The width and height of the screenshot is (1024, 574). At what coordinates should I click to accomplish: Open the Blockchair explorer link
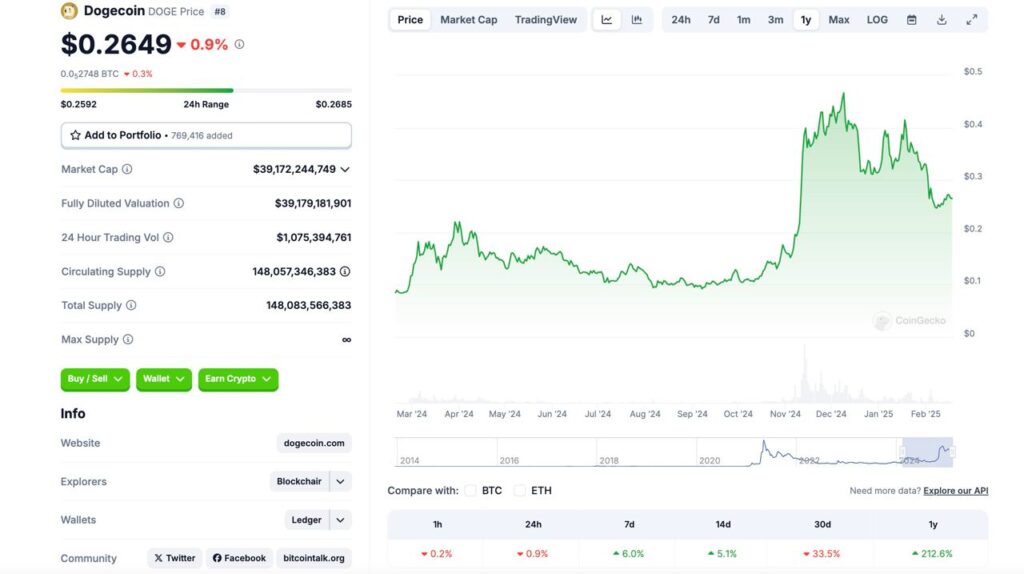pyautogui.click(x=299, y=481)
